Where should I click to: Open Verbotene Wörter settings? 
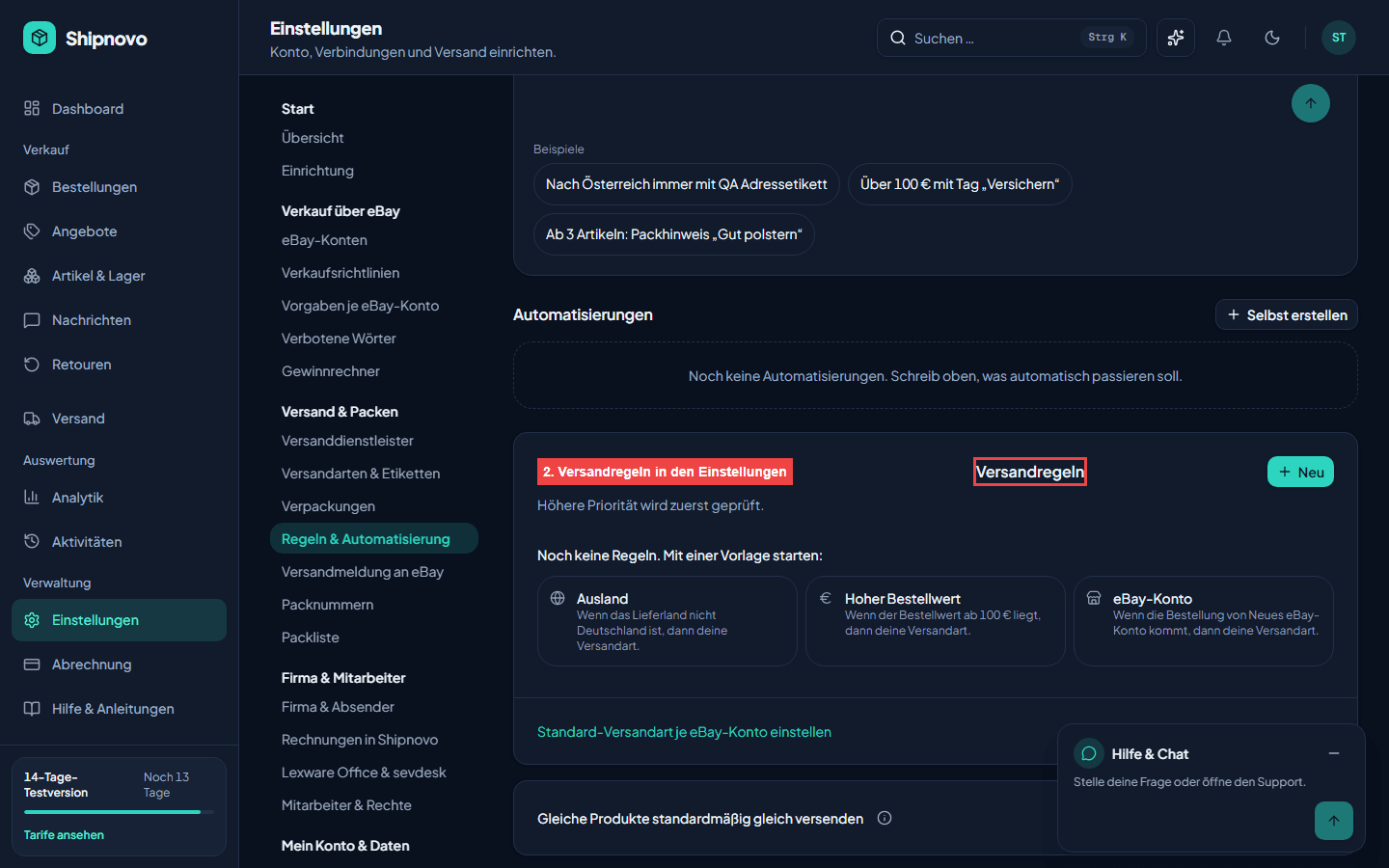(339, 339)
